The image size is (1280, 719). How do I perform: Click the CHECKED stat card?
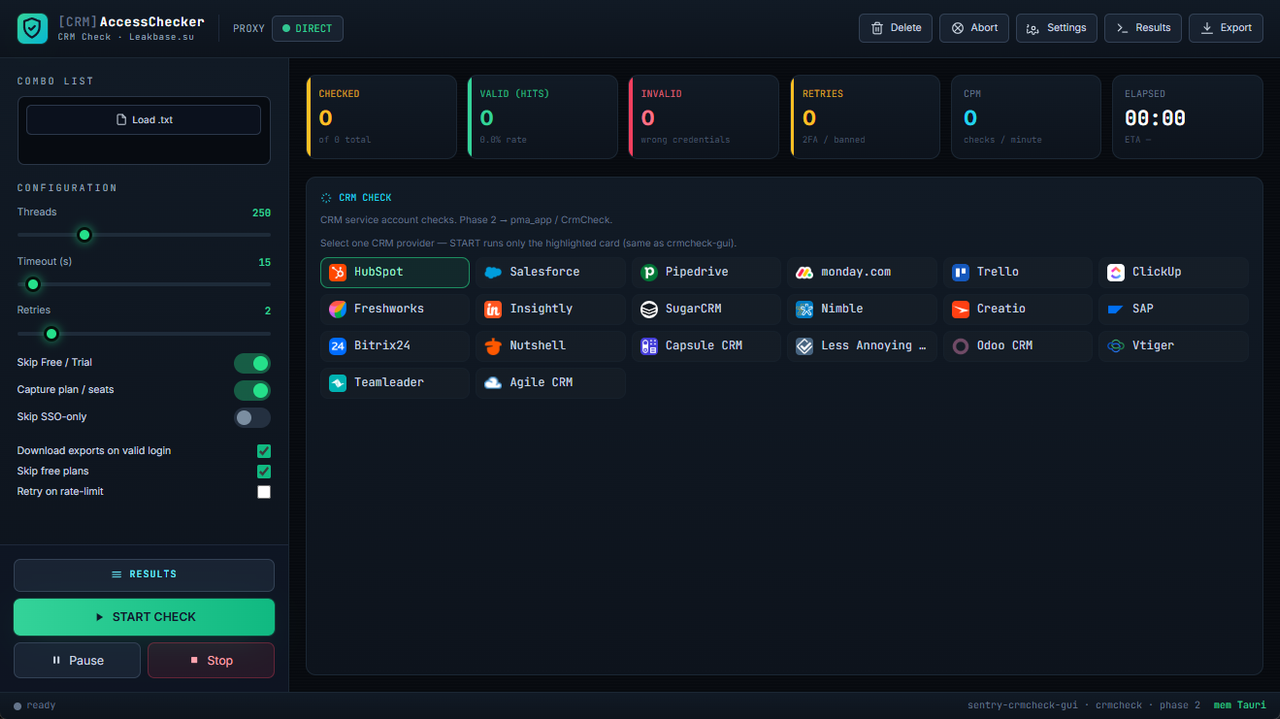click(x=381, y=117)
